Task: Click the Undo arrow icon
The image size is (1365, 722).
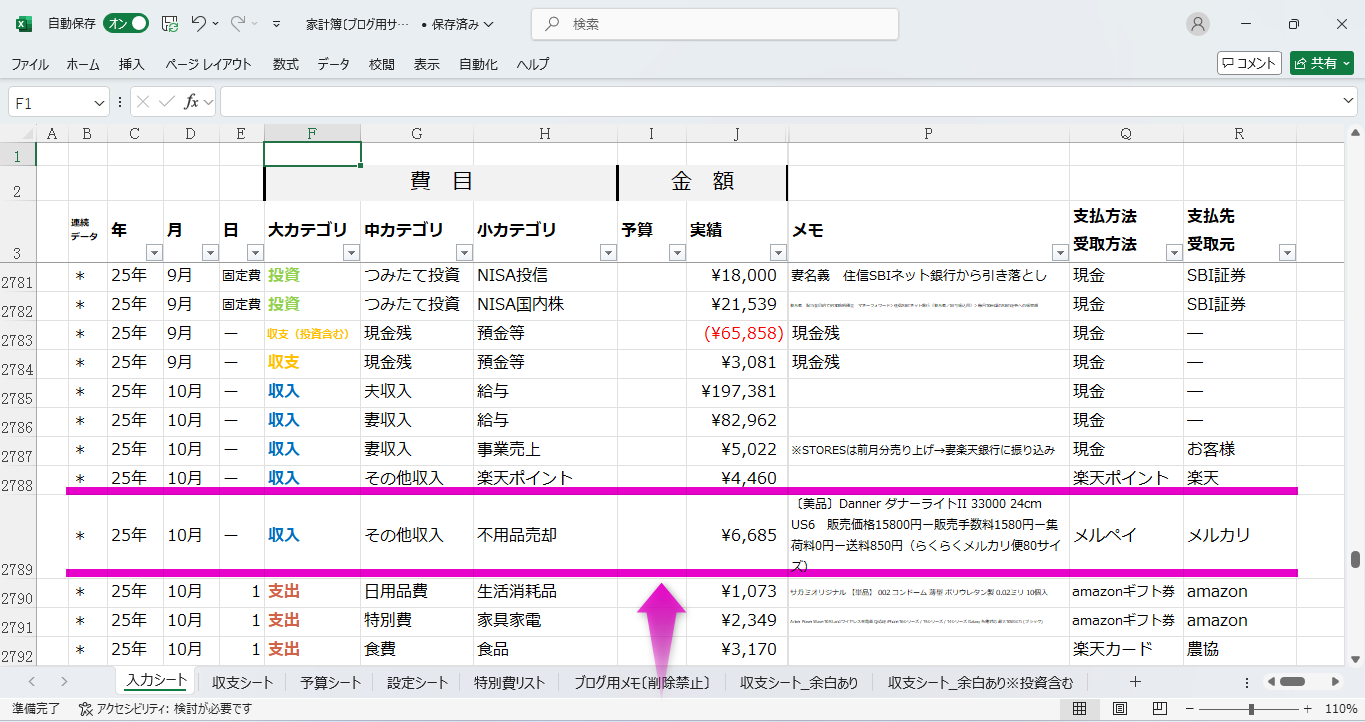Action: (199, 24)
